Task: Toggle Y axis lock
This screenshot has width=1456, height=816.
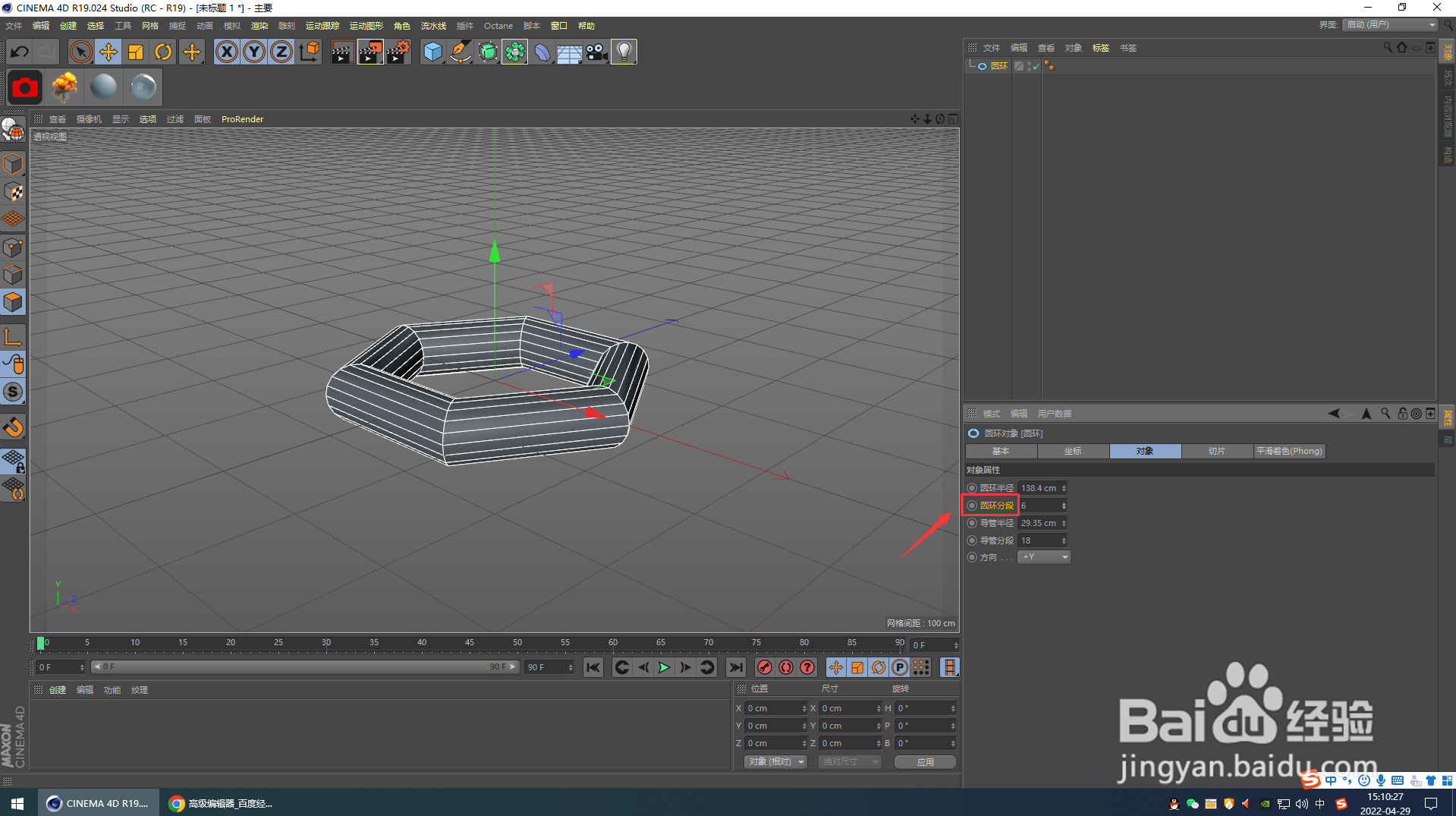Action: click(254, 52)
